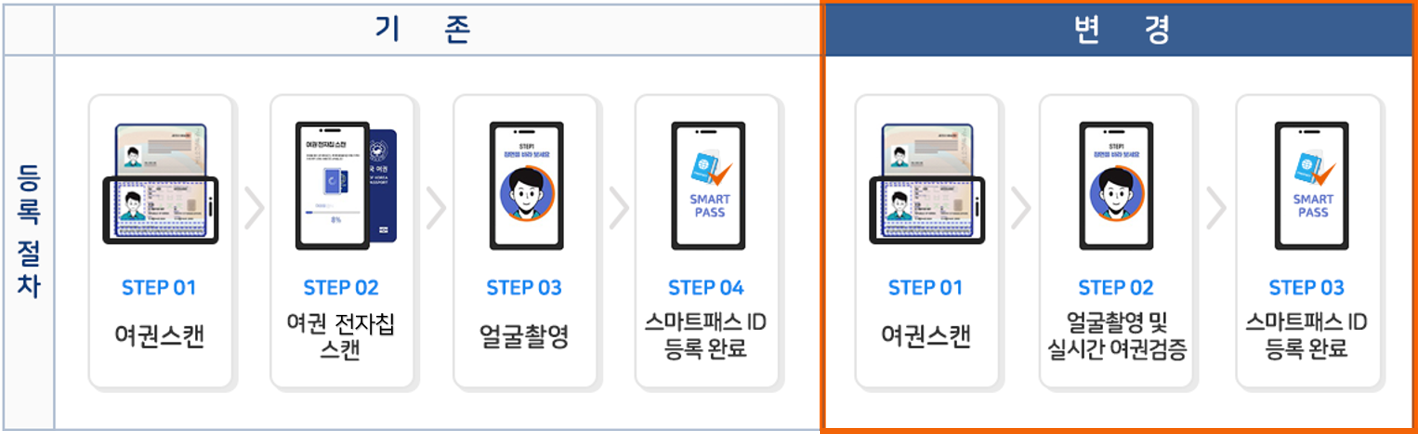1418x434 pixels.
Task: Select the 변경 header tab
Action: (1119, 29)
